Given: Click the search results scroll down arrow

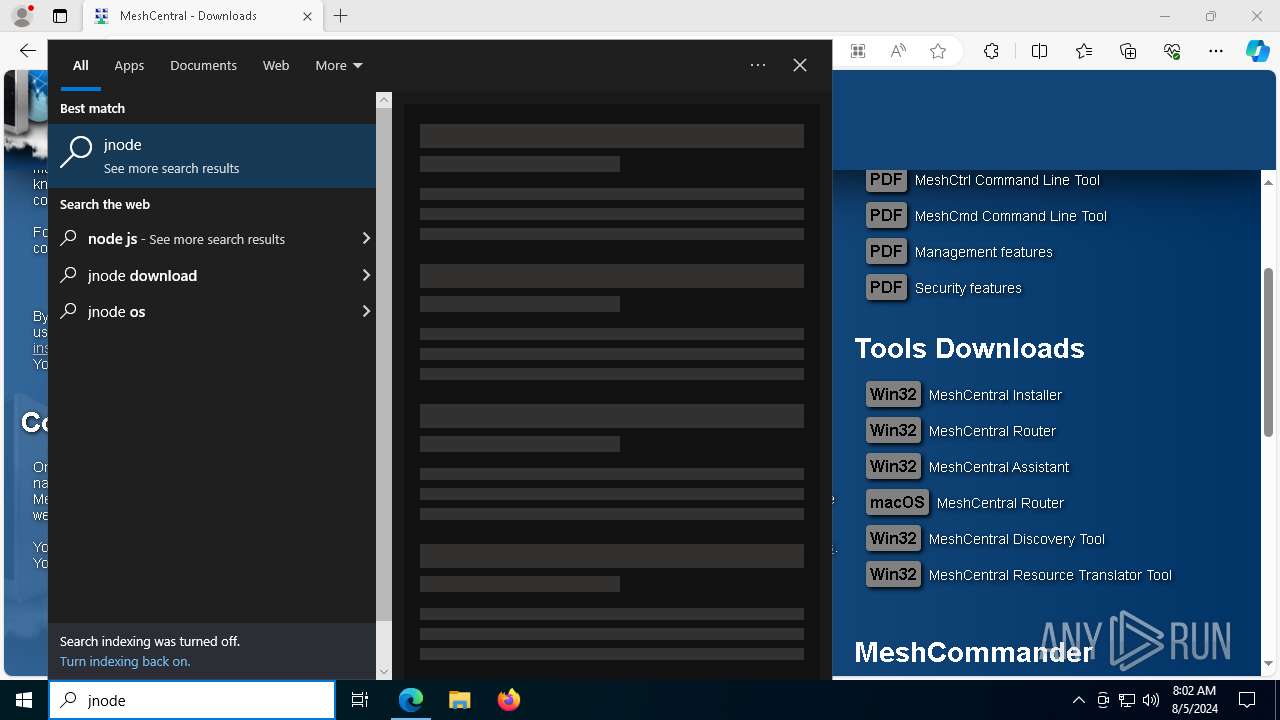Looking at the screenshot, I should pos(384,672).
